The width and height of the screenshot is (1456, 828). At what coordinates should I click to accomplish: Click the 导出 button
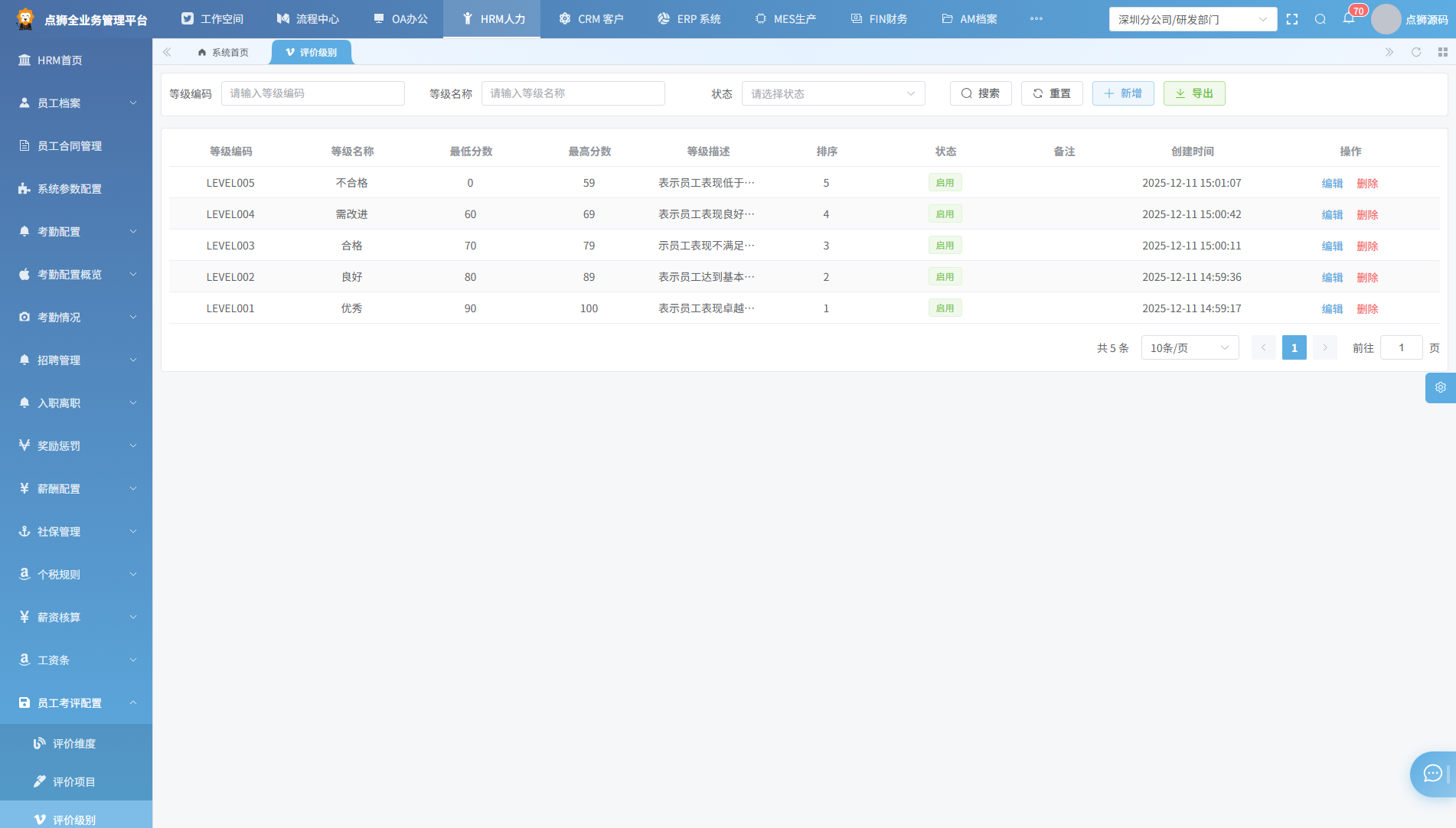click(x=1194, y=93)
